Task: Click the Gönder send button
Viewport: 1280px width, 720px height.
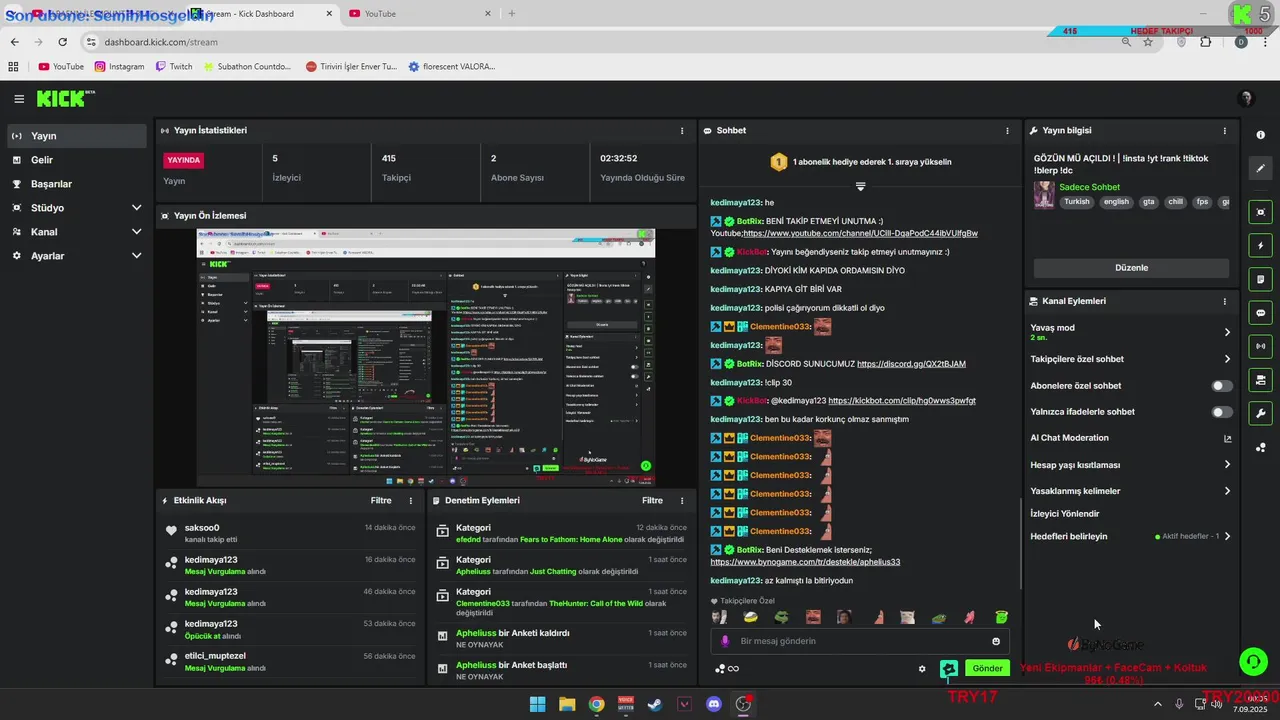Action: (987, 669)
